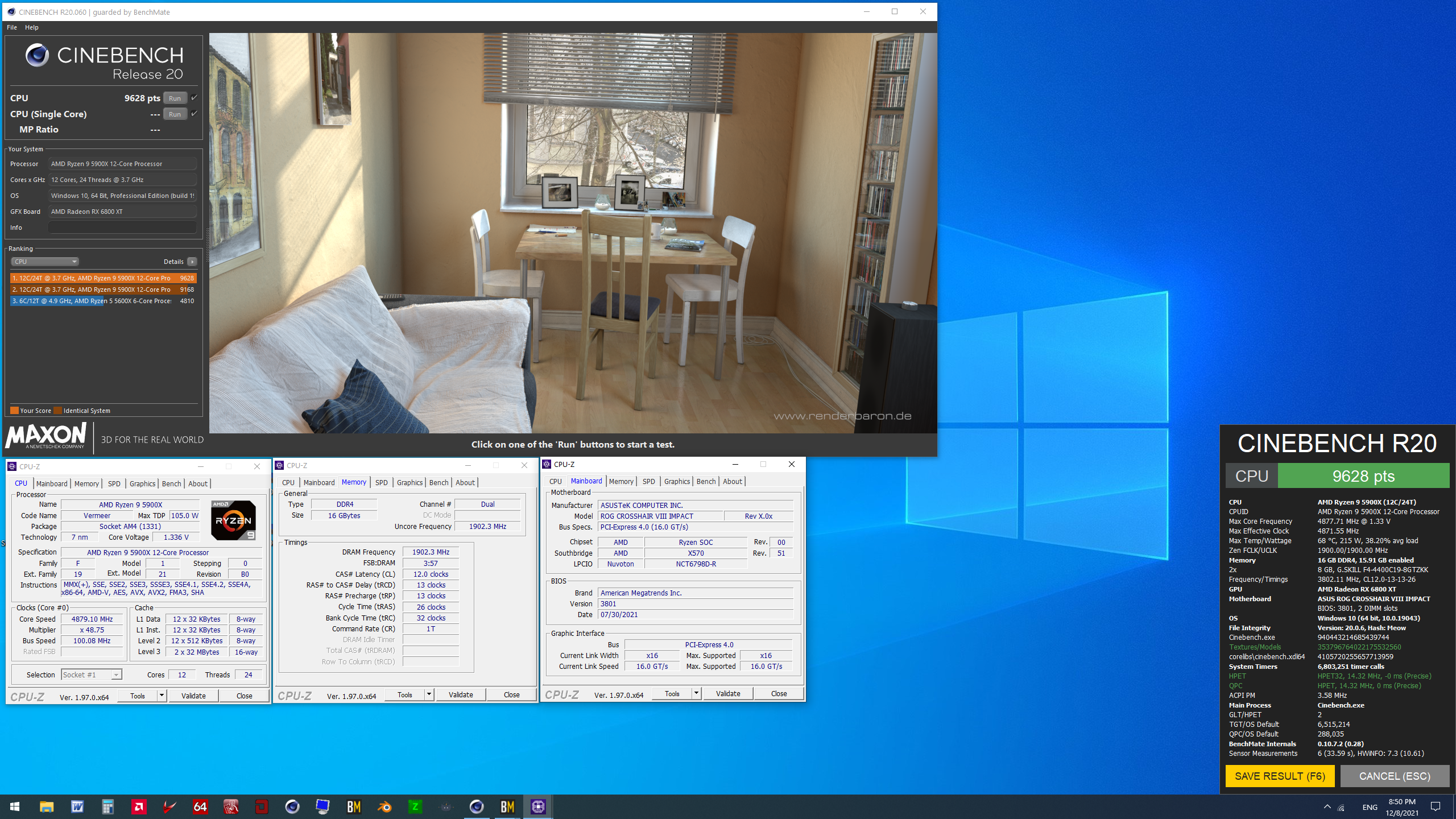The image size is (1456, 819).
Task: Click Validate in CPU-Z Memory window
Action: click(461, 694)
